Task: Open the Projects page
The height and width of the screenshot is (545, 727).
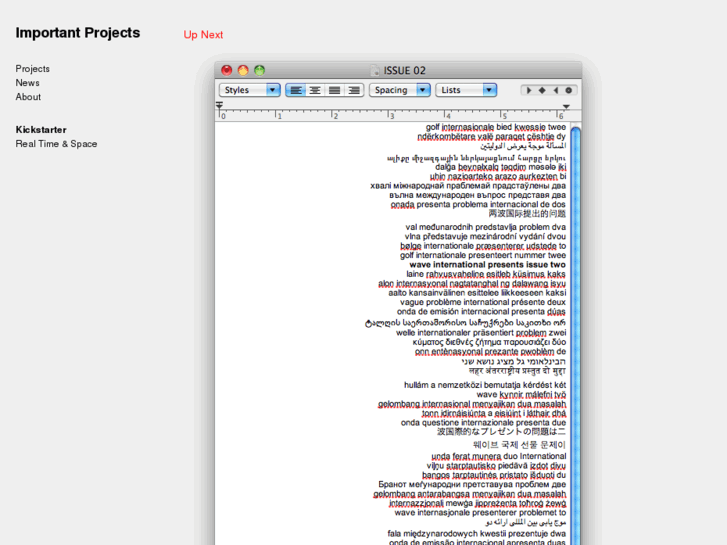Action: click(x=33, y=69)
